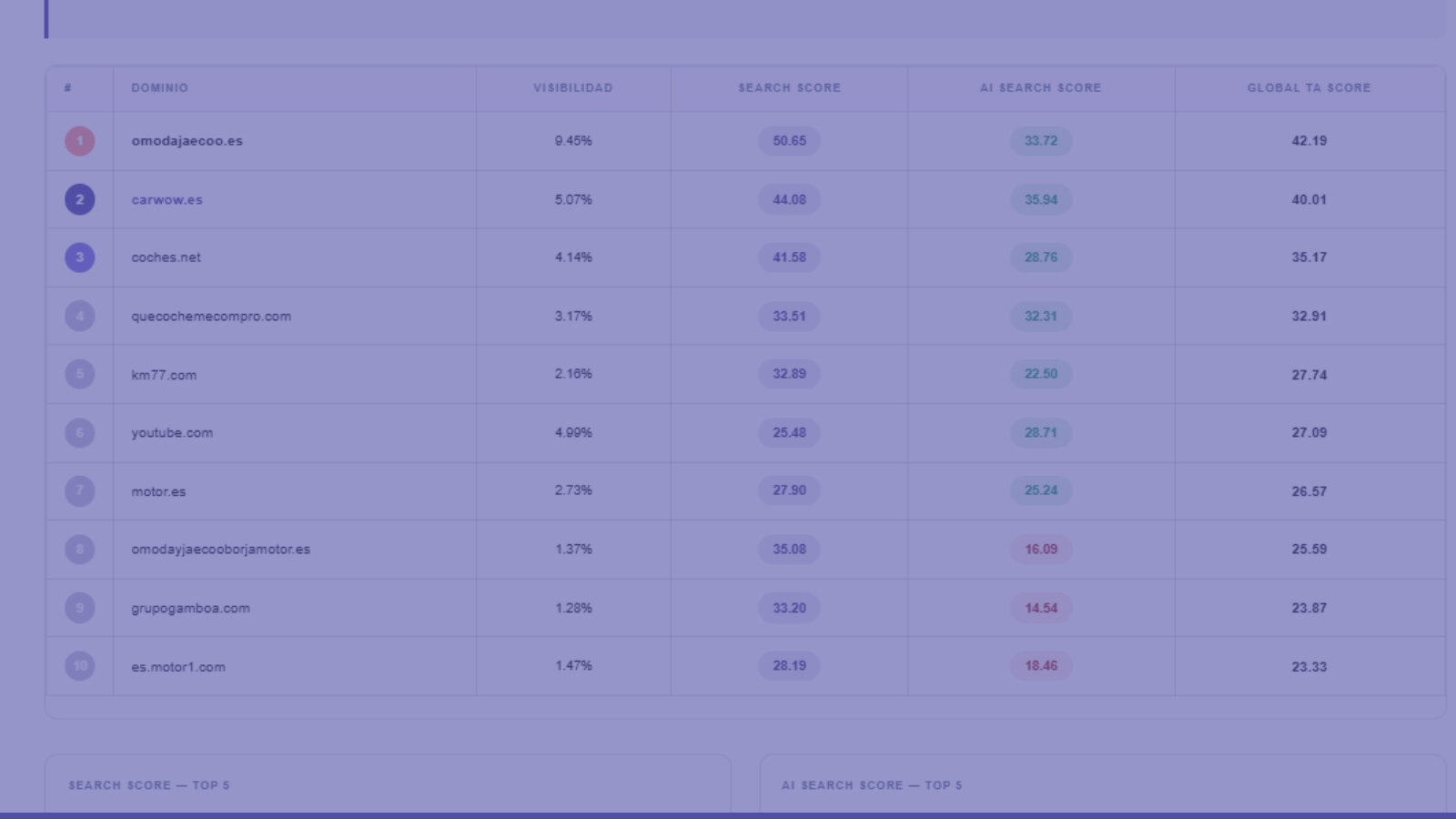Select the km77.com domain
The image size is (1456, 819).
pyautogui.click(x=164, y=374)
